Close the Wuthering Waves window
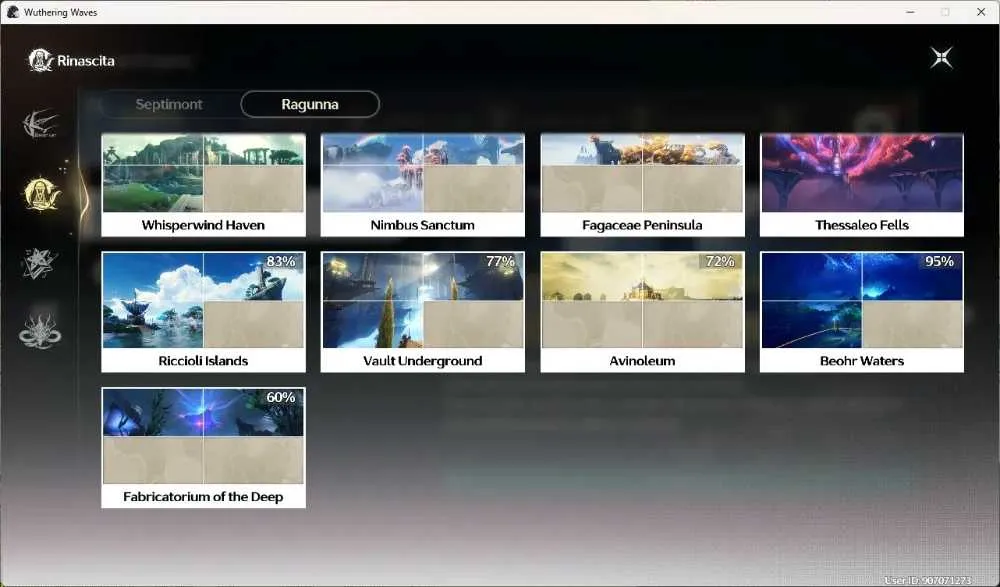The image size is (1000, 587). [x=981, y=12]
